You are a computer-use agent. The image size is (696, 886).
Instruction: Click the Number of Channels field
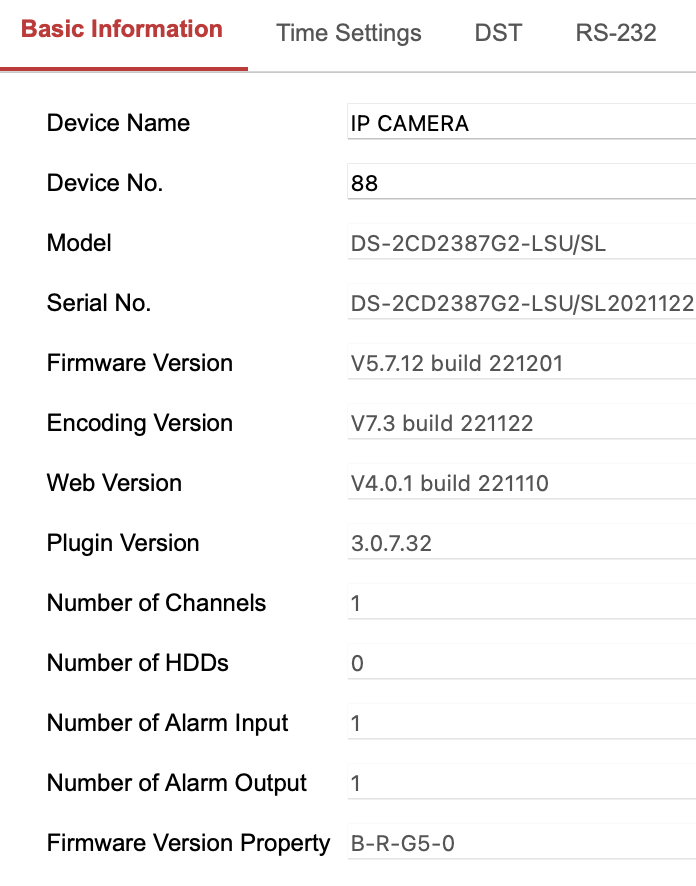tap(520, 603)
